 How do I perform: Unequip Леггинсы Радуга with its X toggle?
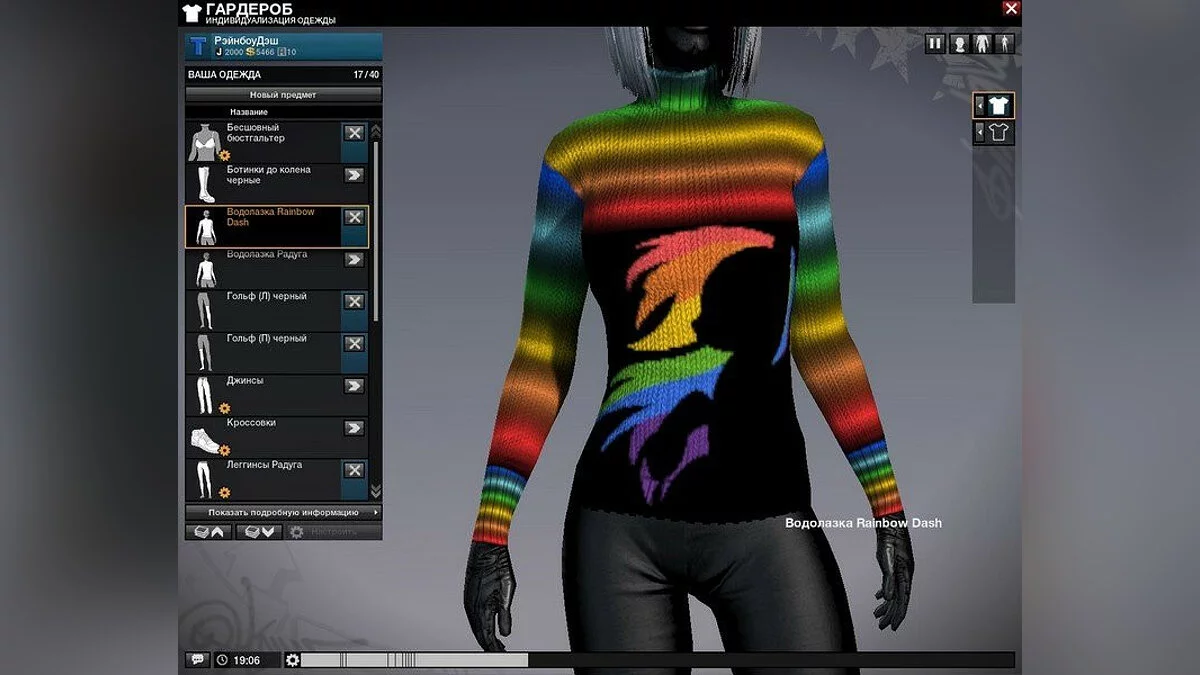coord(354,470)
